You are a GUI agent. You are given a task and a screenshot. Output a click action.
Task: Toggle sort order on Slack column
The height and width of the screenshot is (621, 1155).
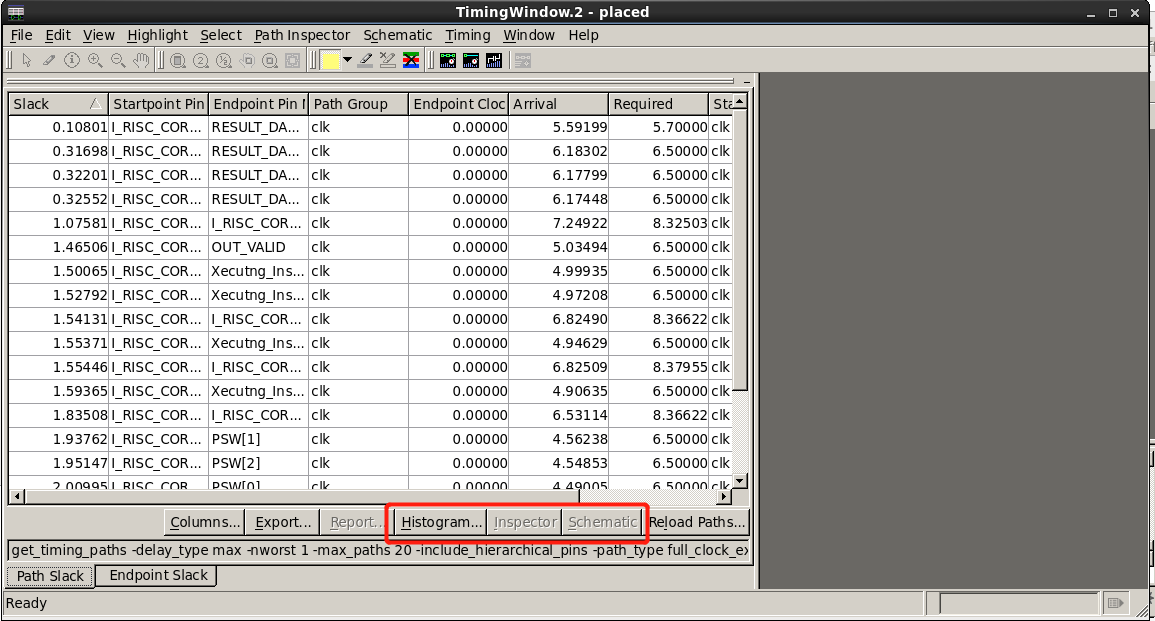pyautogui.click(x=58, y=104)
